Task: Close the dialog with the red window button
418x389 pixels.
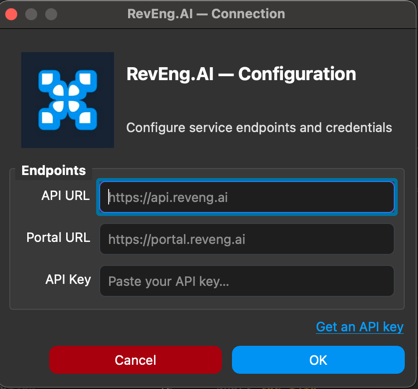Action: click(11, 14)
